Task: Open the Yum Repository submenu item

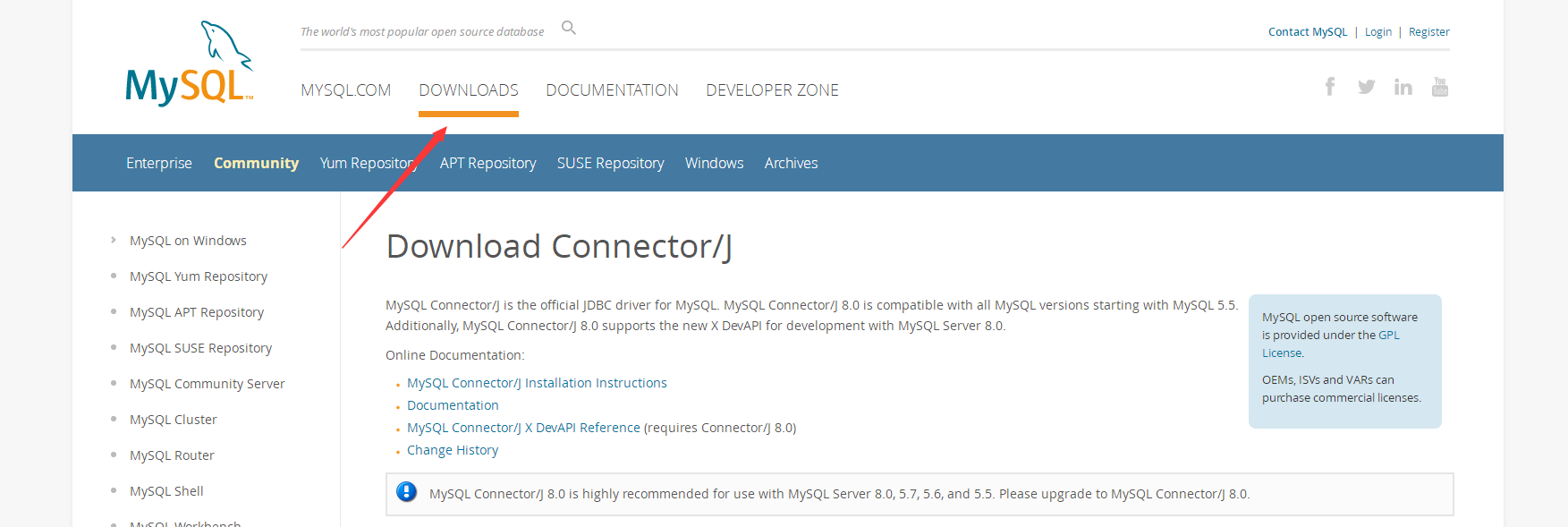Action: click(369, 163)
